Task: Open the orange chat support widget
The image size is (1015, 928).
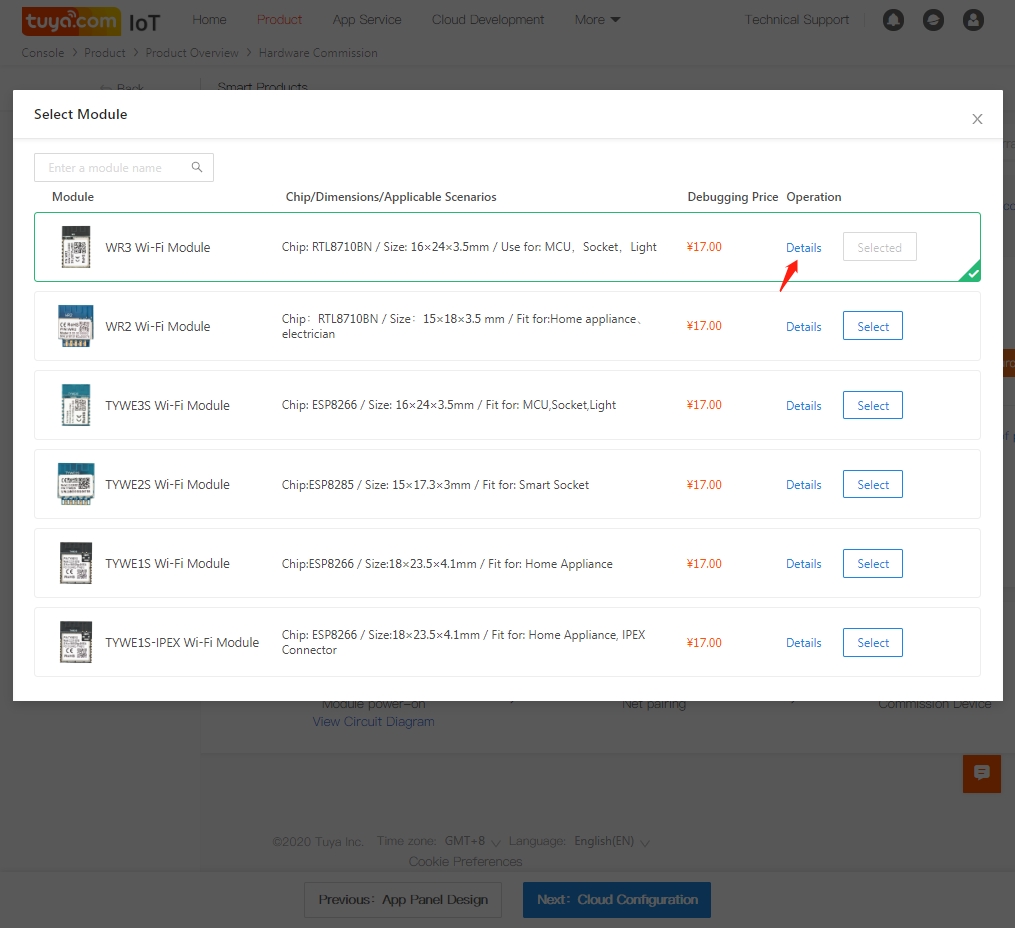Action: click(x=981, y=773)
